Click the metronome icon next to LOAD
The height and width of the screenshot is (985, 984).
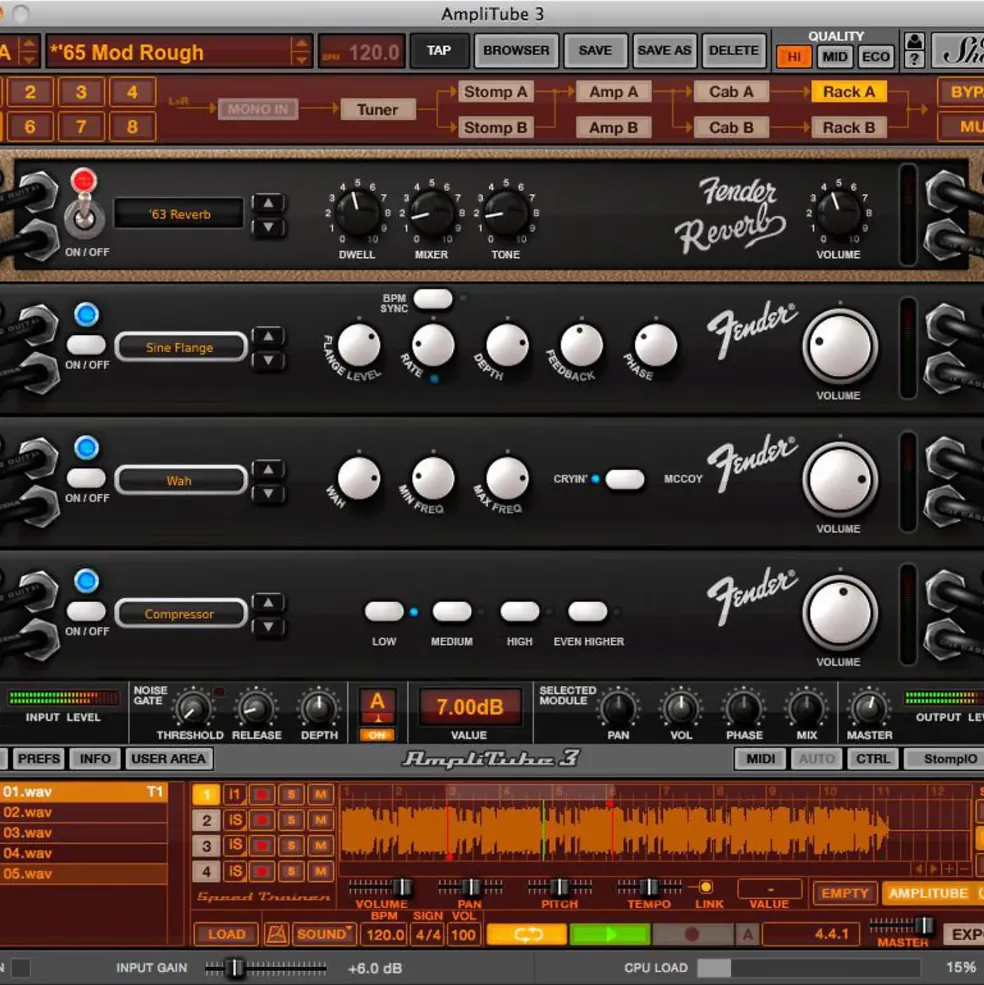tap(276, 934)
